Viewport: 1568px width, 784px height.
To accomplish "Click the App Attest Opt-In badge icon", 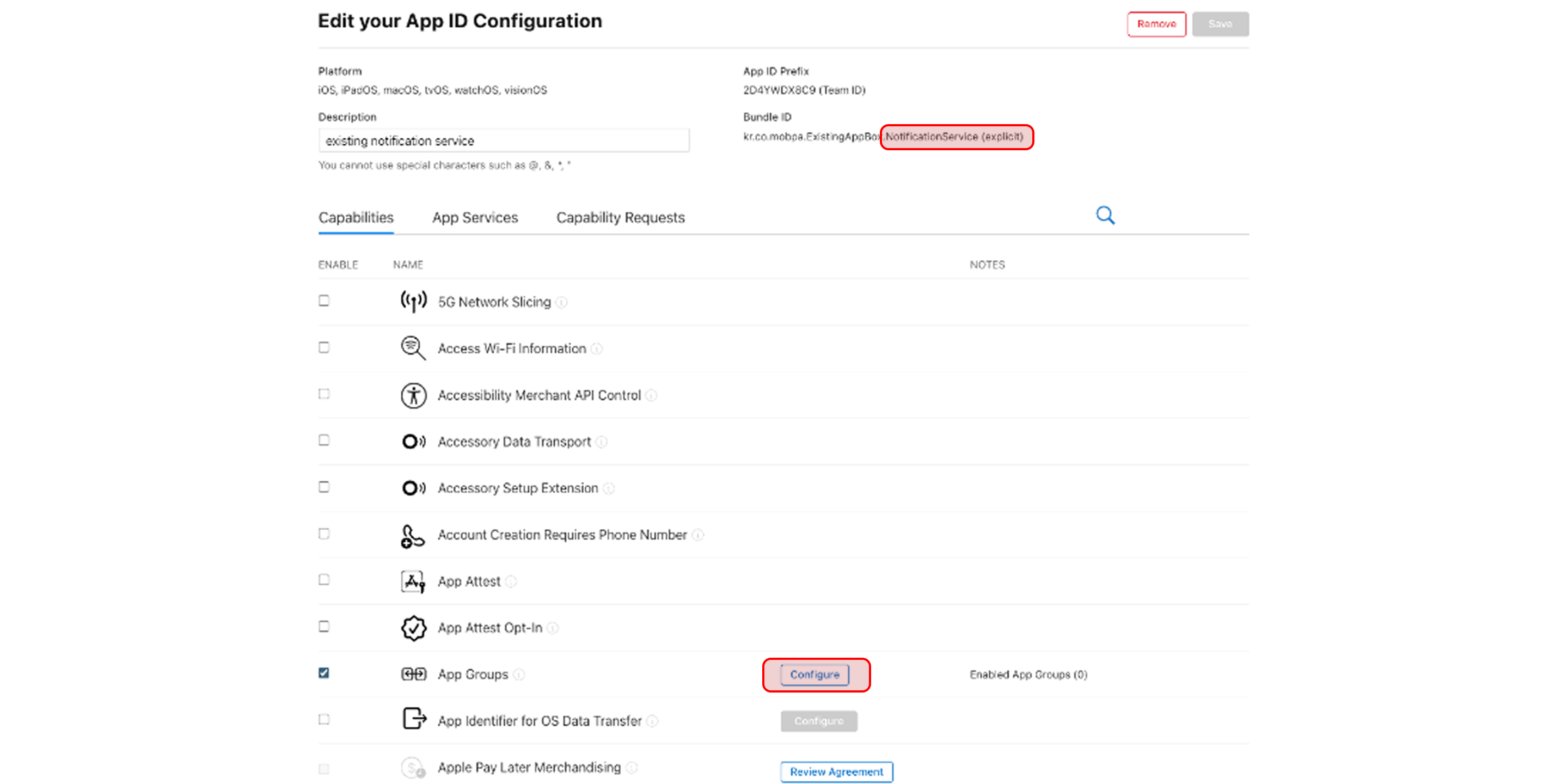I will click(x=413, y=628).
